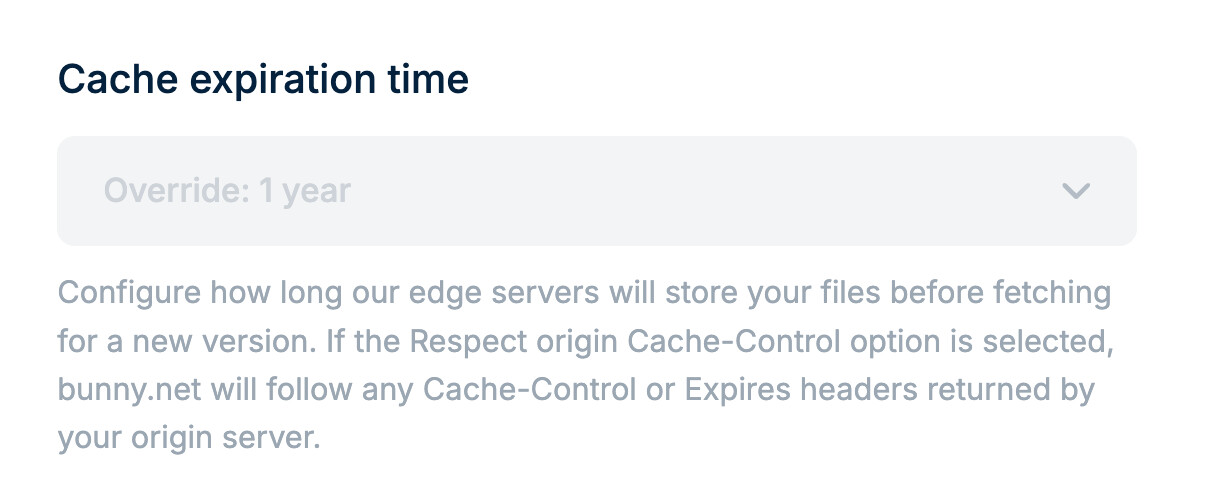Open the Cache expiration time dropdown
Screen dimensions: 1228x502
596,191
